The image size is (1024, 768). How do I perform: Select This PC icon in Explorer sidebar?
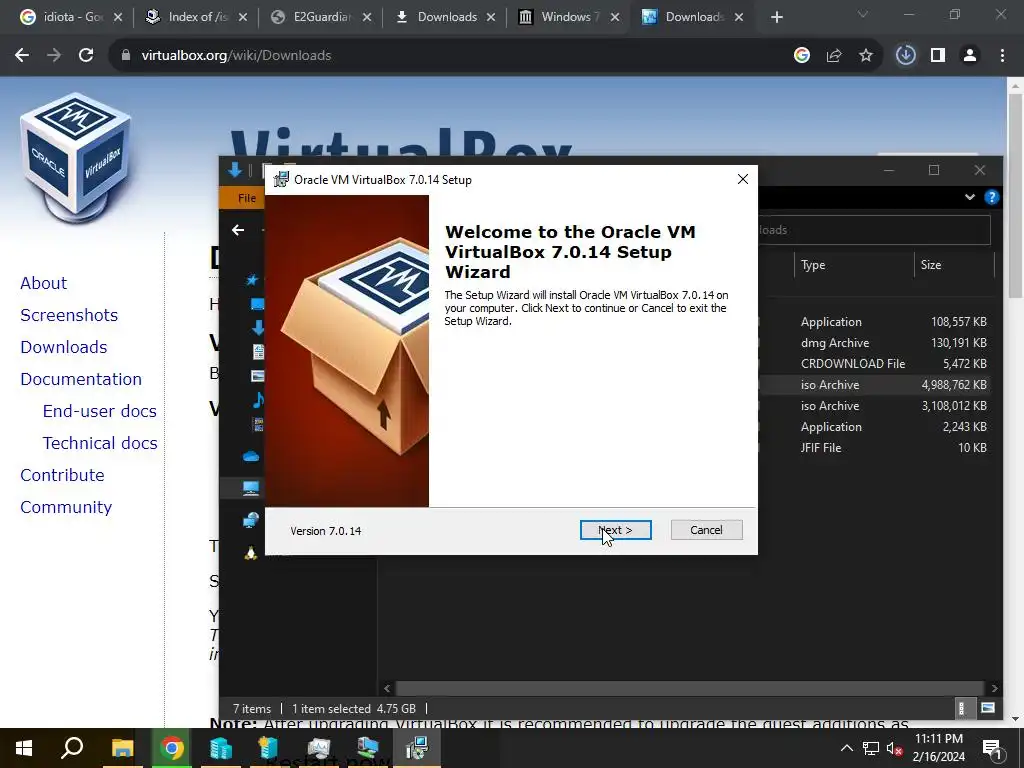click(251, 488)
